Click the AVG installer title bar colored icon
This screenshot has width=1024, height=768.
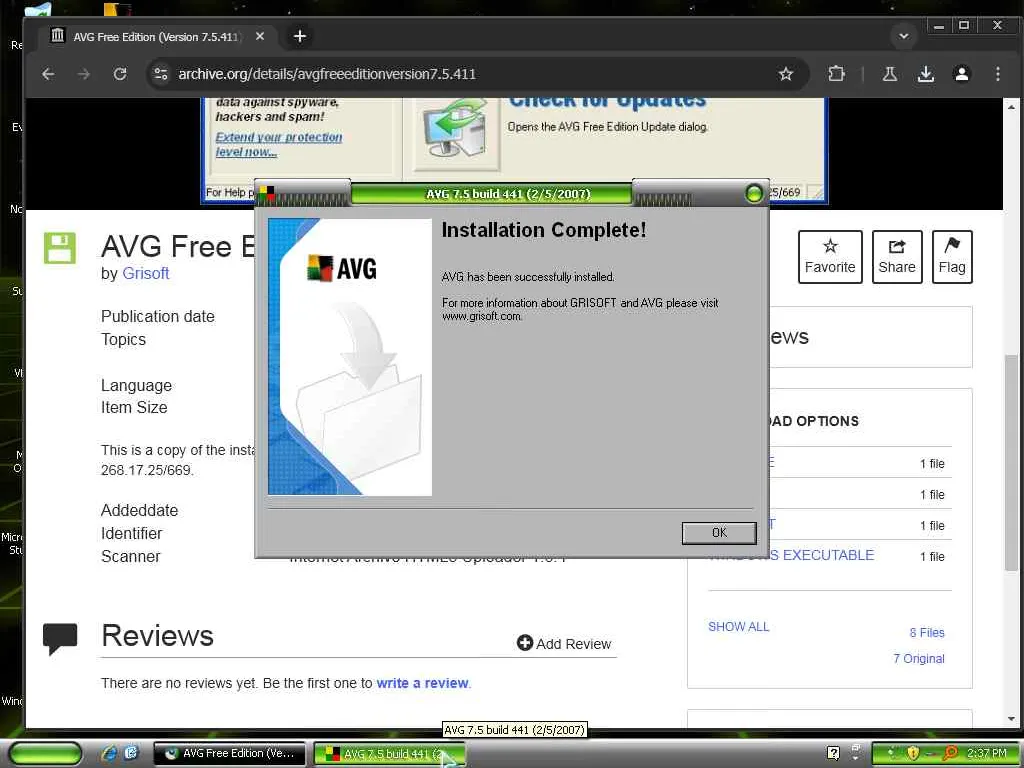tap(266, 193)
